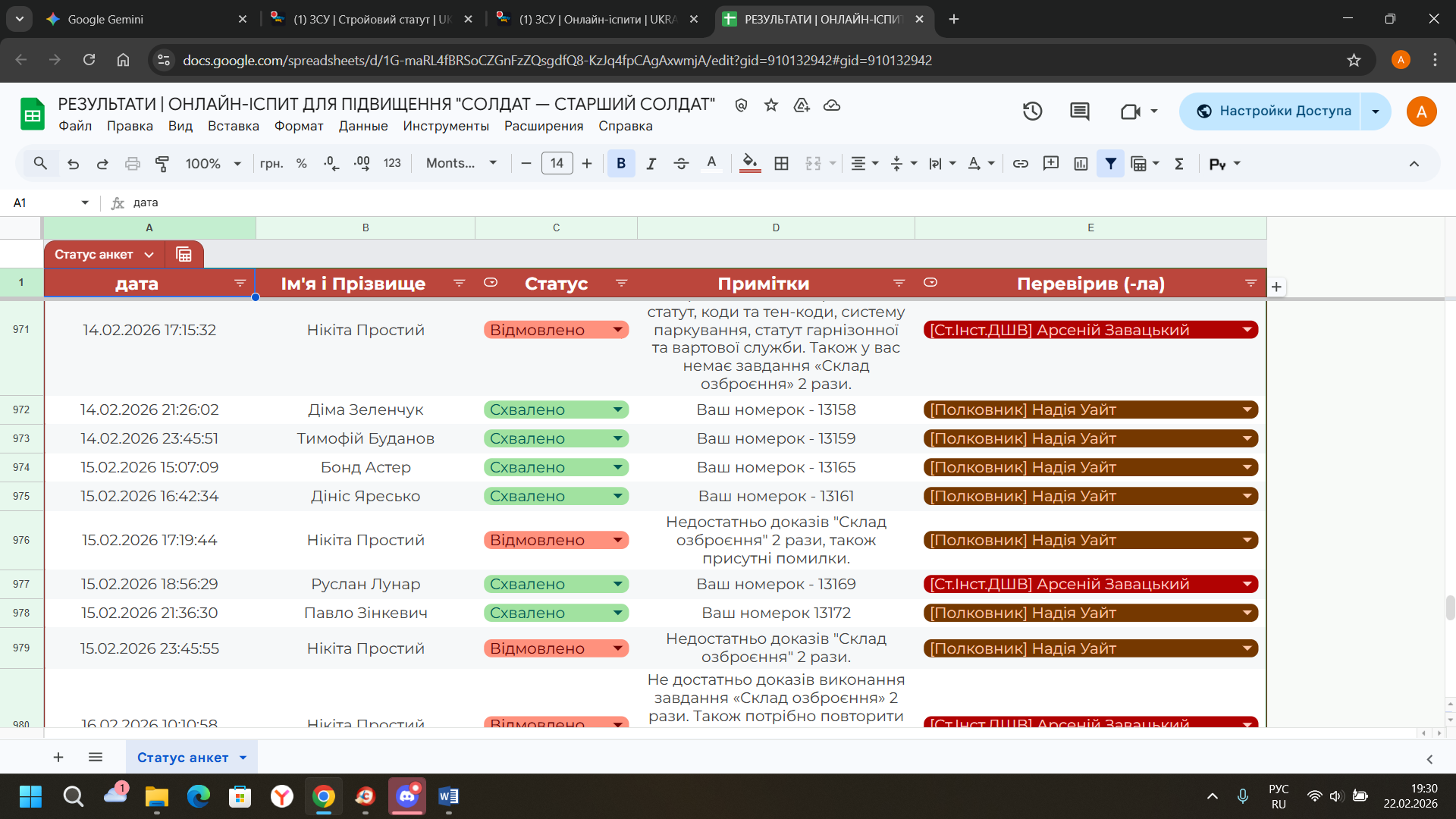Click the strikethrough formatting icon

680,163
